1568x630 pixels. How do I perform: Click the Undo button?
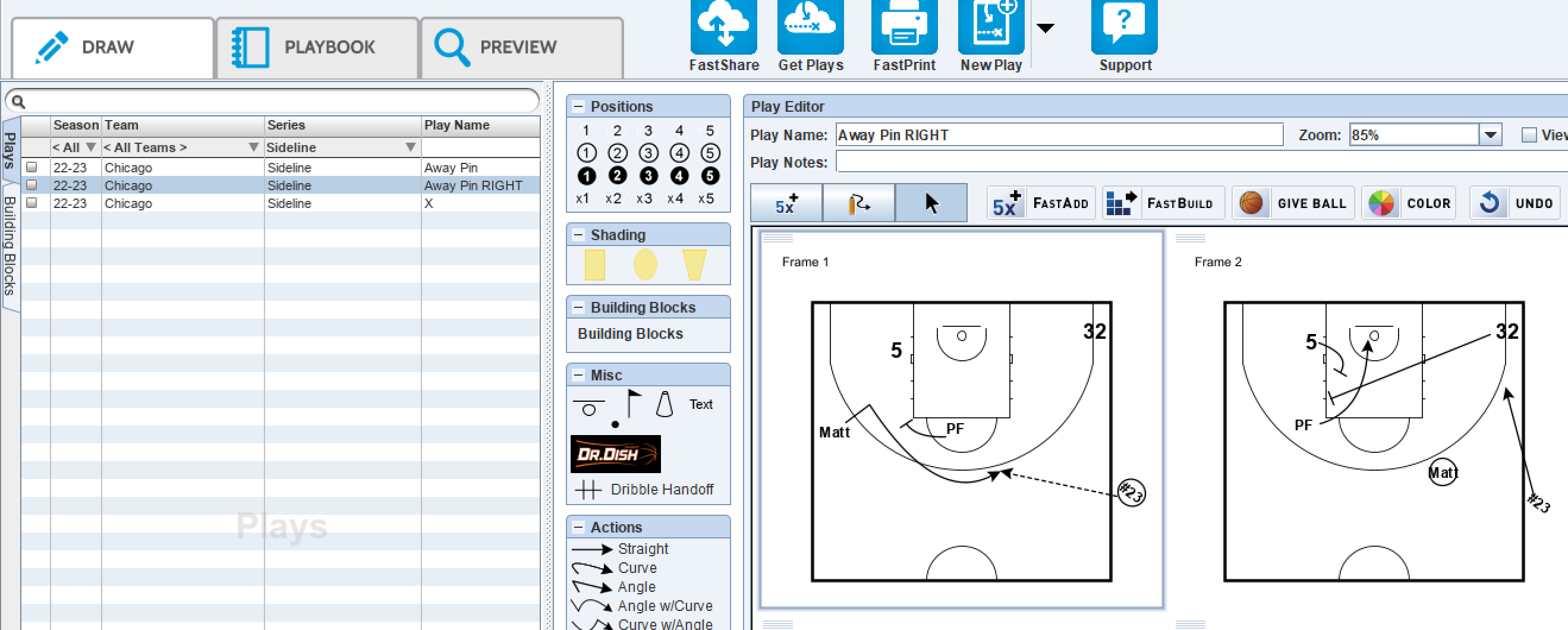coord(1516,203)
